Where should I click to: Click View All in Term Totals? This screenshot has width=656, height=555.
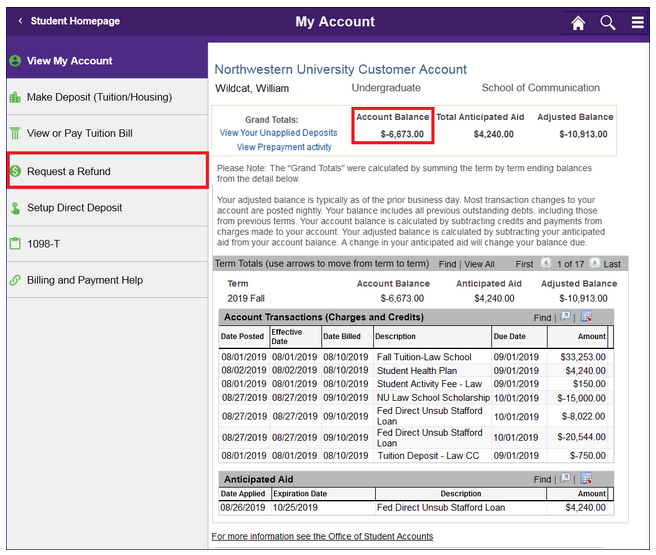coord(479,264)
